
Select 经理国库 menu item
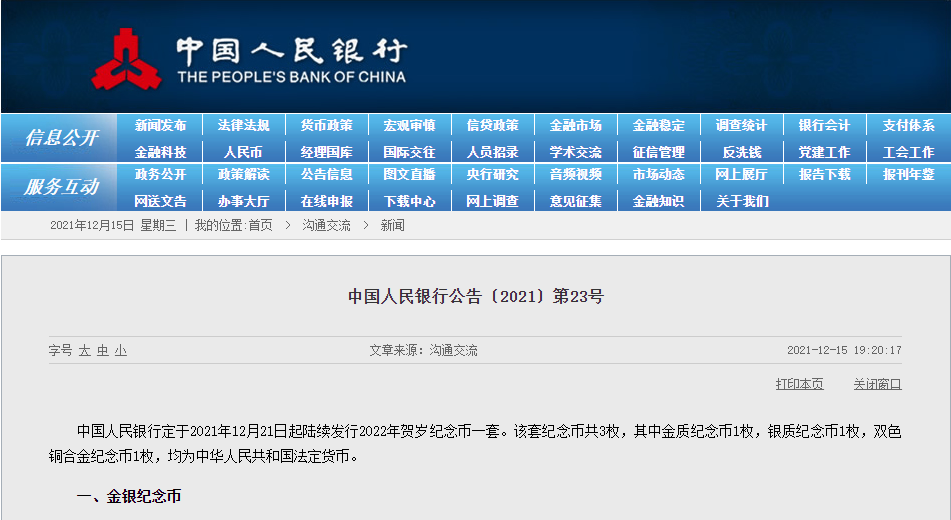(326, 152)
